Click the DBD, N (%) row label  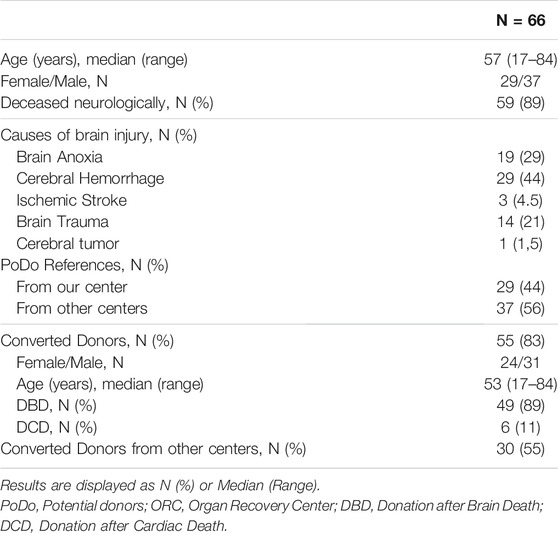[57, 406]
